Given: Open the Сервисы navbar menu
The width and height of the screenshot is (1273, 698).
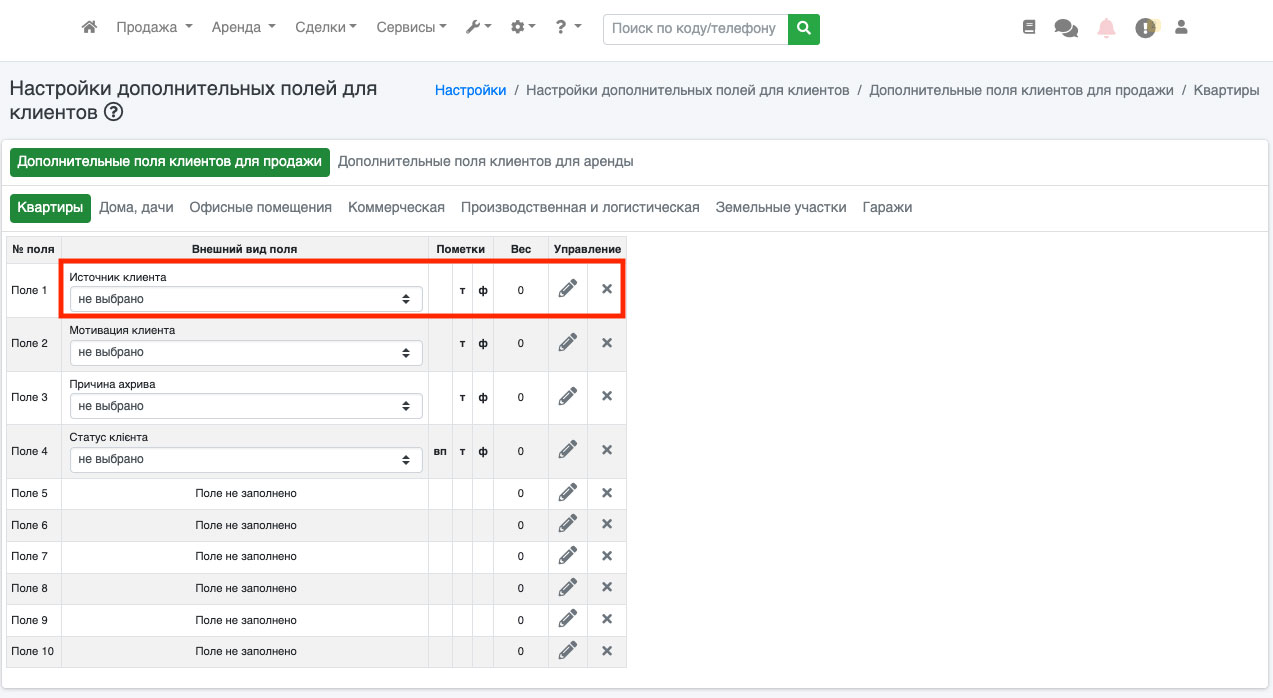Looking at the screenshot, I should [x=411, y=28].
